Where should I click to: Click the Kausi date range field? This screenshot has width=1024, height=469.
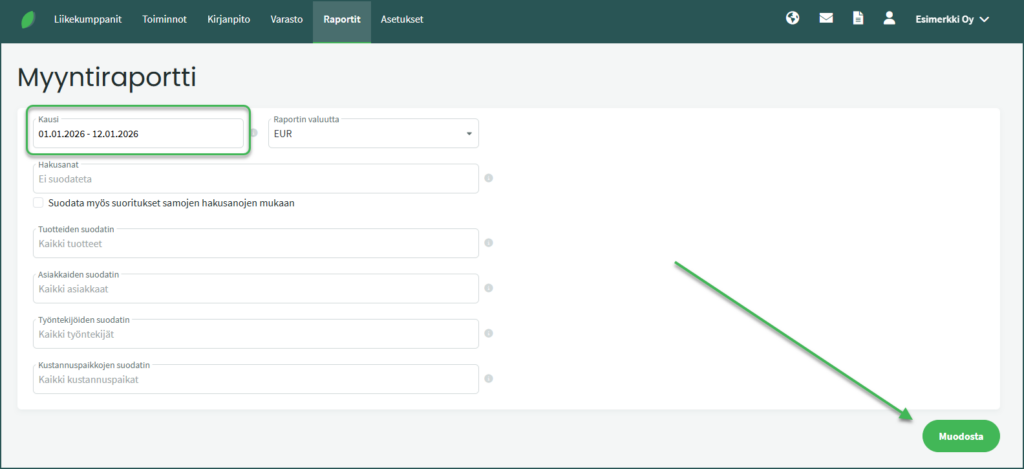(x=138, y=133)
